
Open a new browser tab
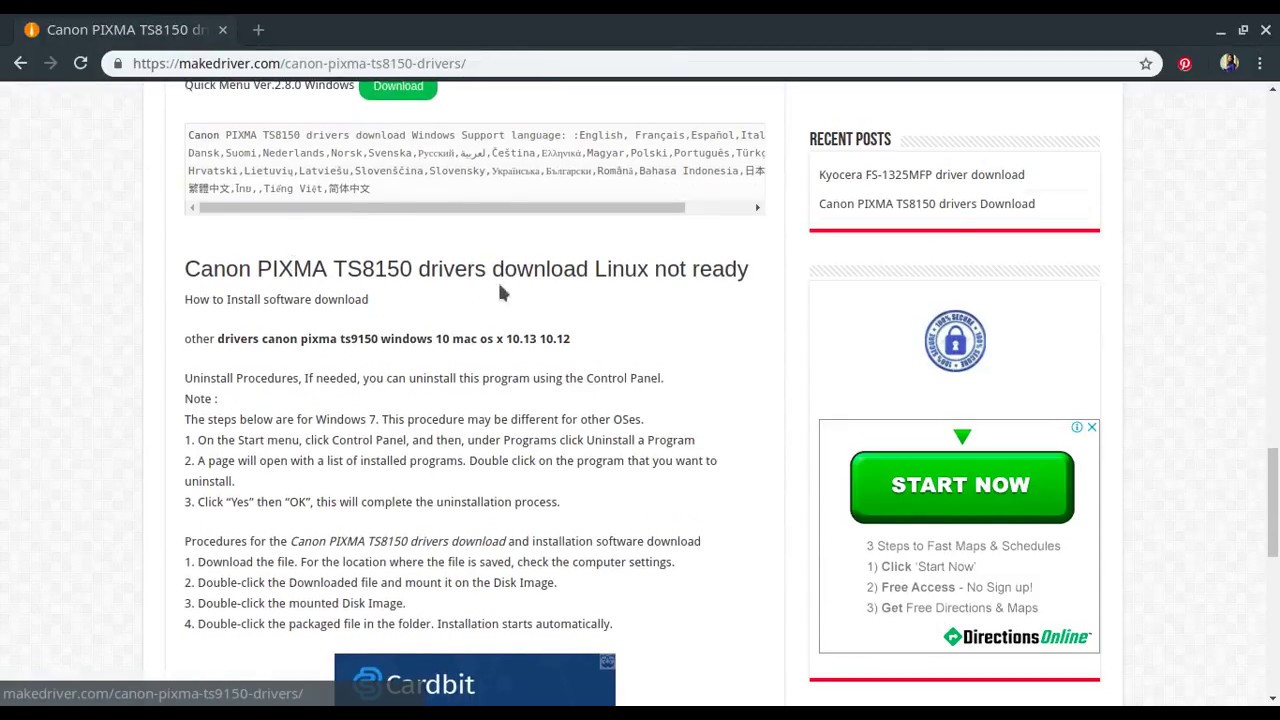click(258, 30)
